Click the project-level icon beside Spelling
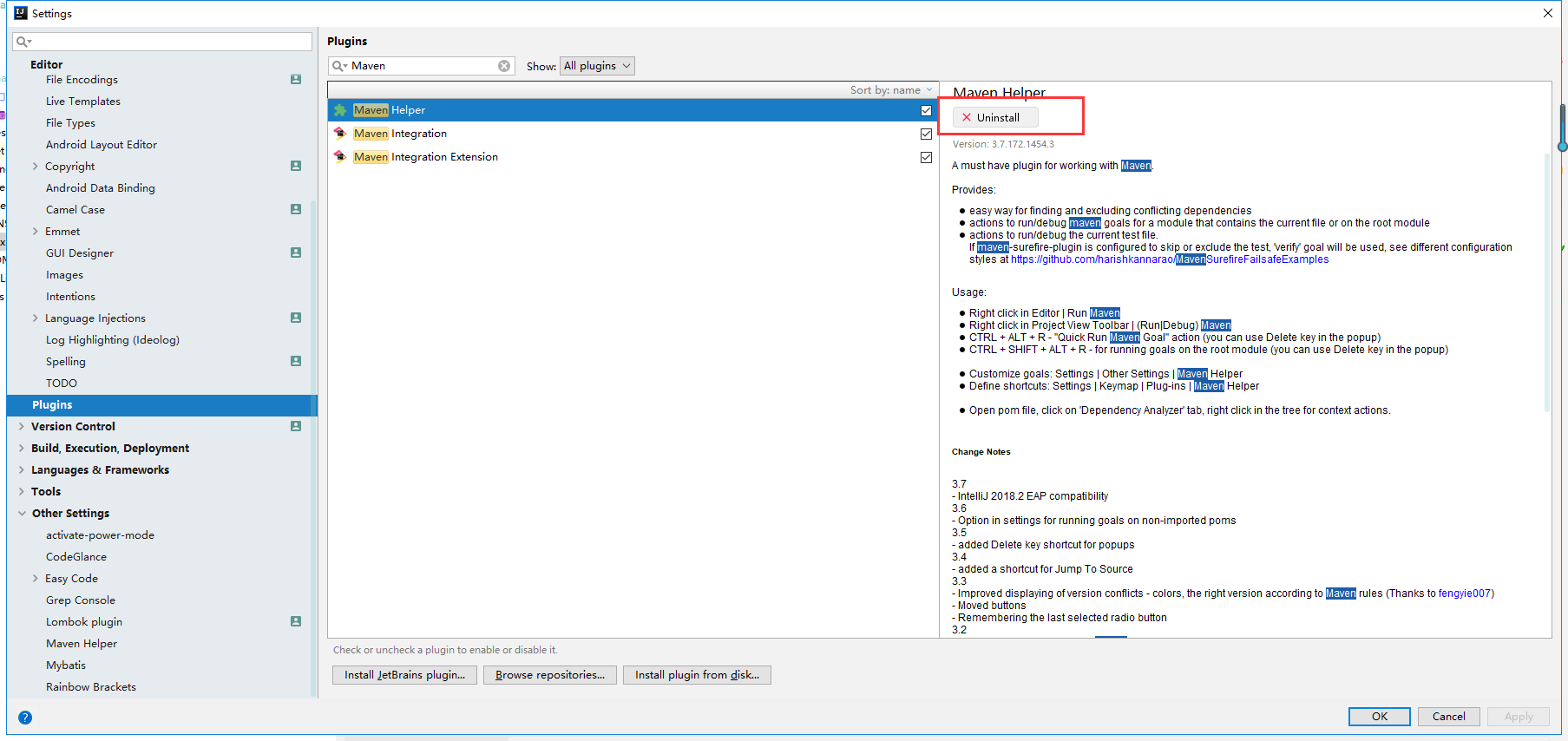1568x741 pixels. click(296, 361)
